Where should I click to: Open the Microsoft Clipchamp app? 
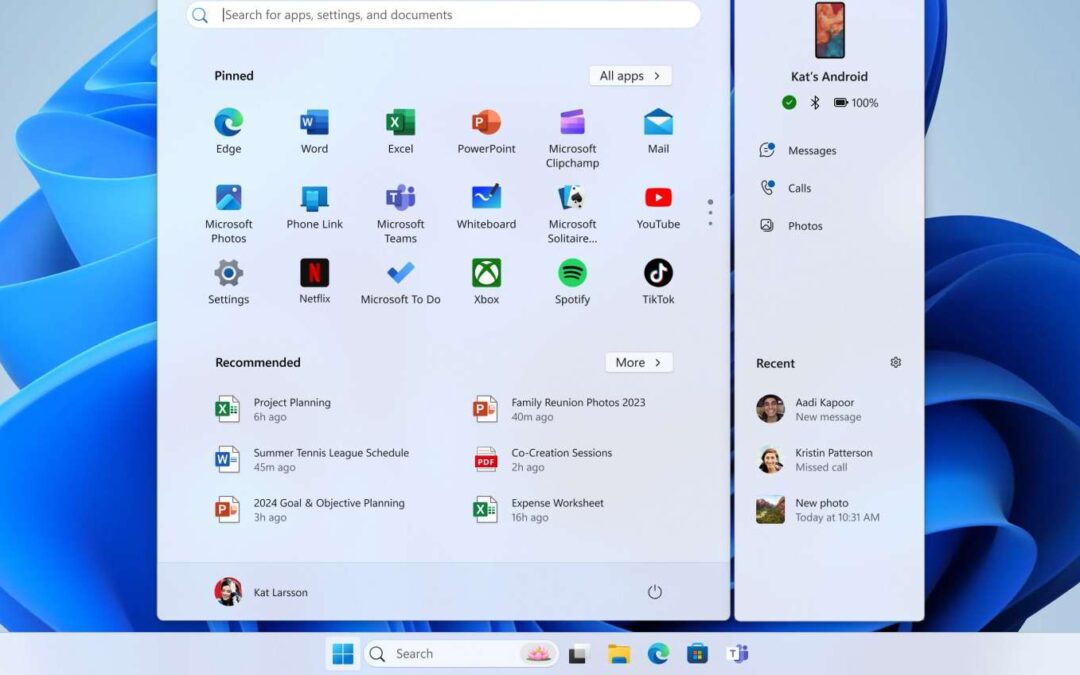(571, 128)
